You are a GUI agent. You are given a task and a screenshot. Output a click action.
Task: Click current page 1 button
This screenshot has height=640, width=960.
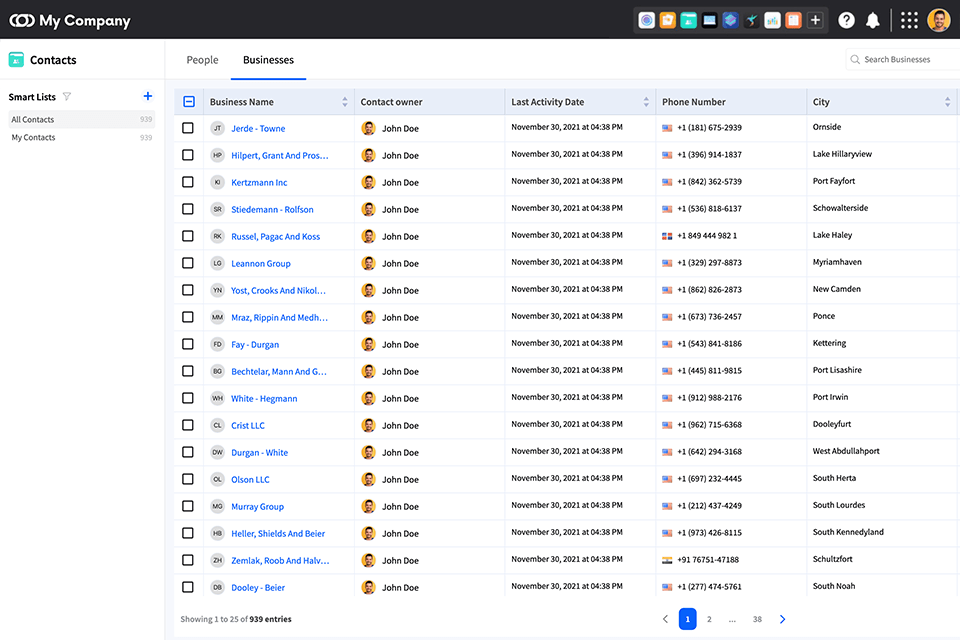tap(688, 619)
